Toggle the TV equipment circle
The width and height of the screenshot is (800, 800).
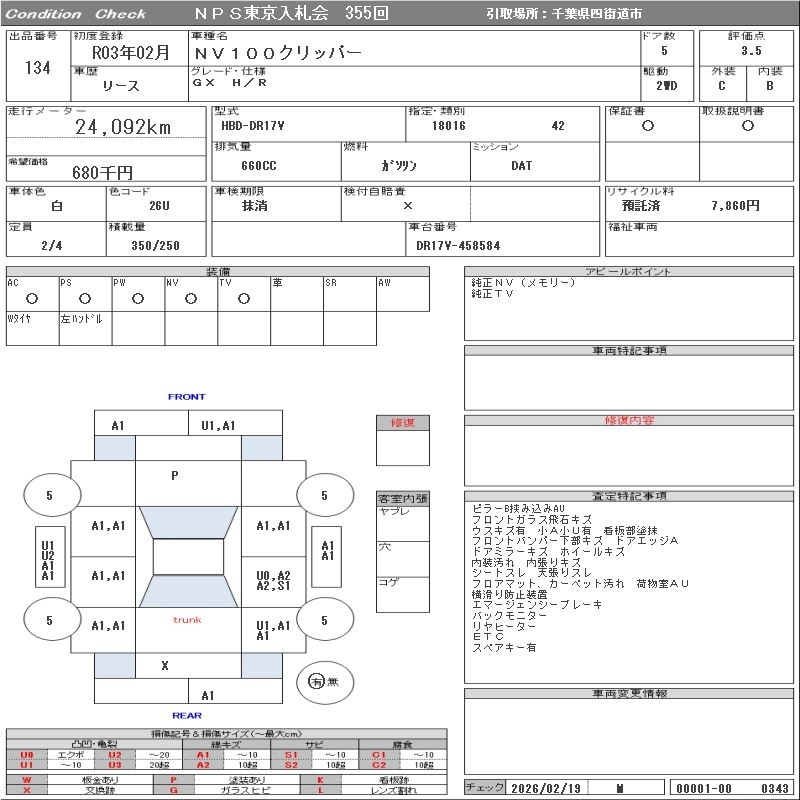coord(242,298)
